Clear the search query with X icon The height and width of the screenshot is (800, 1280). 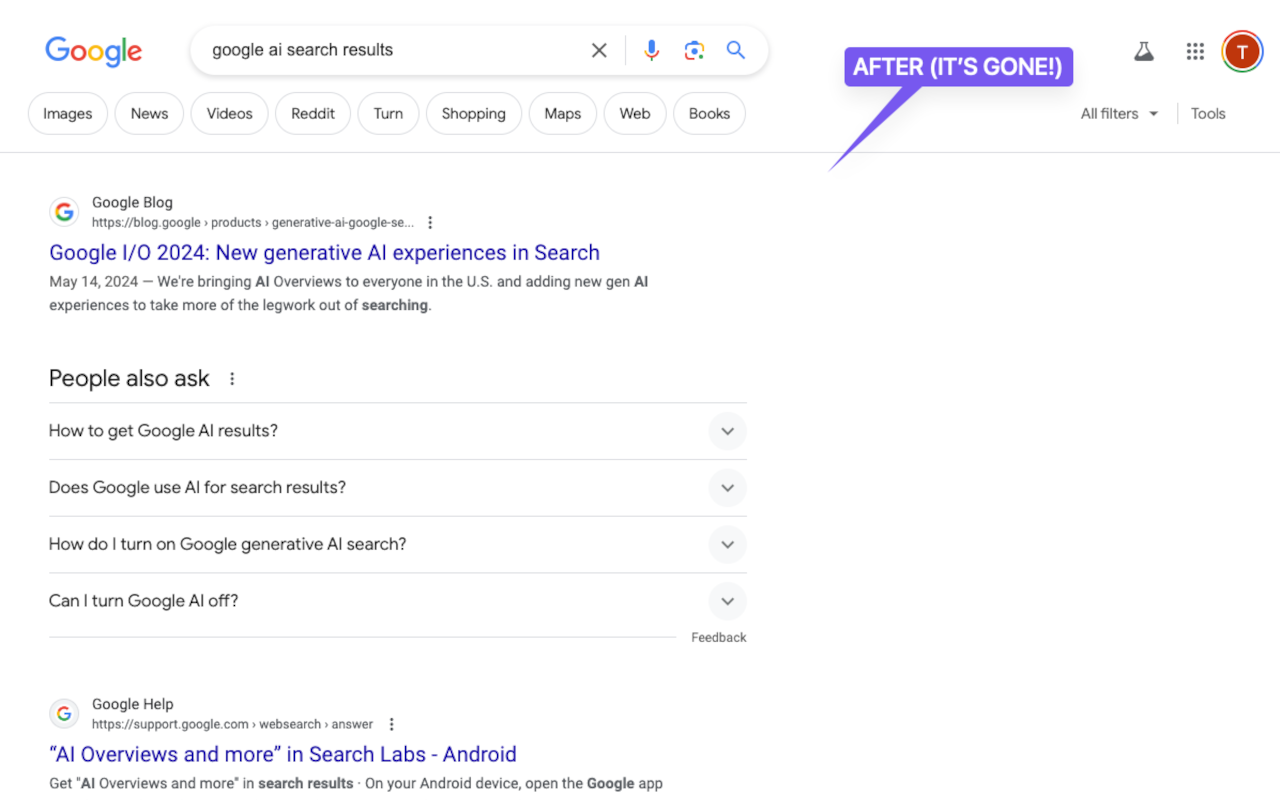click(x=599, y=50)
